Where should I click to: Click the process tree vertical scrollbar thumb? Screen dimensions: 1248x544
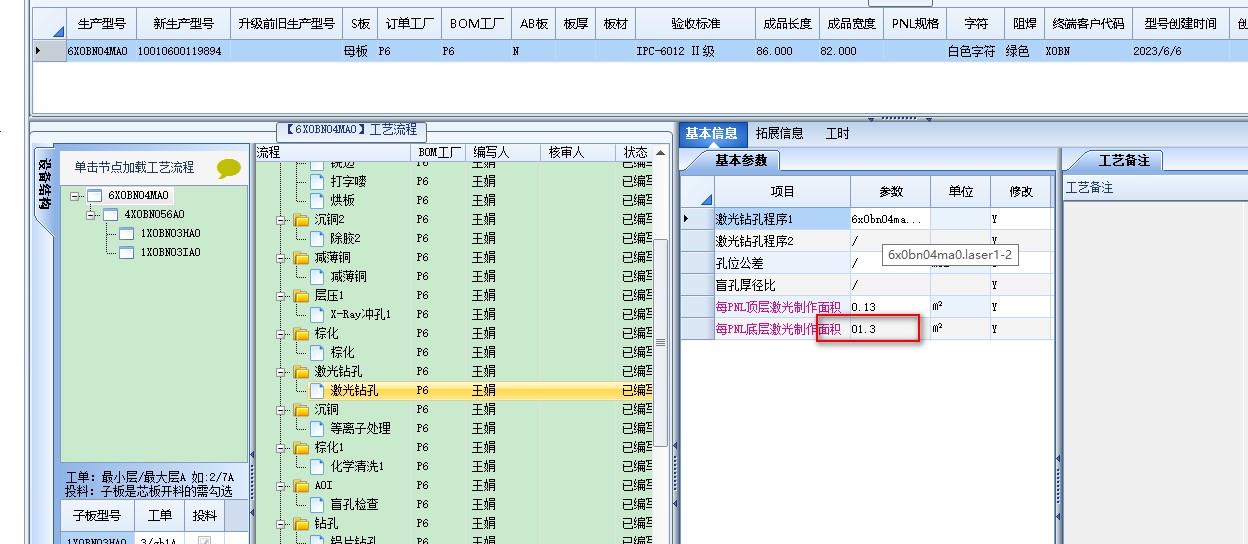[x=660, y=345]
